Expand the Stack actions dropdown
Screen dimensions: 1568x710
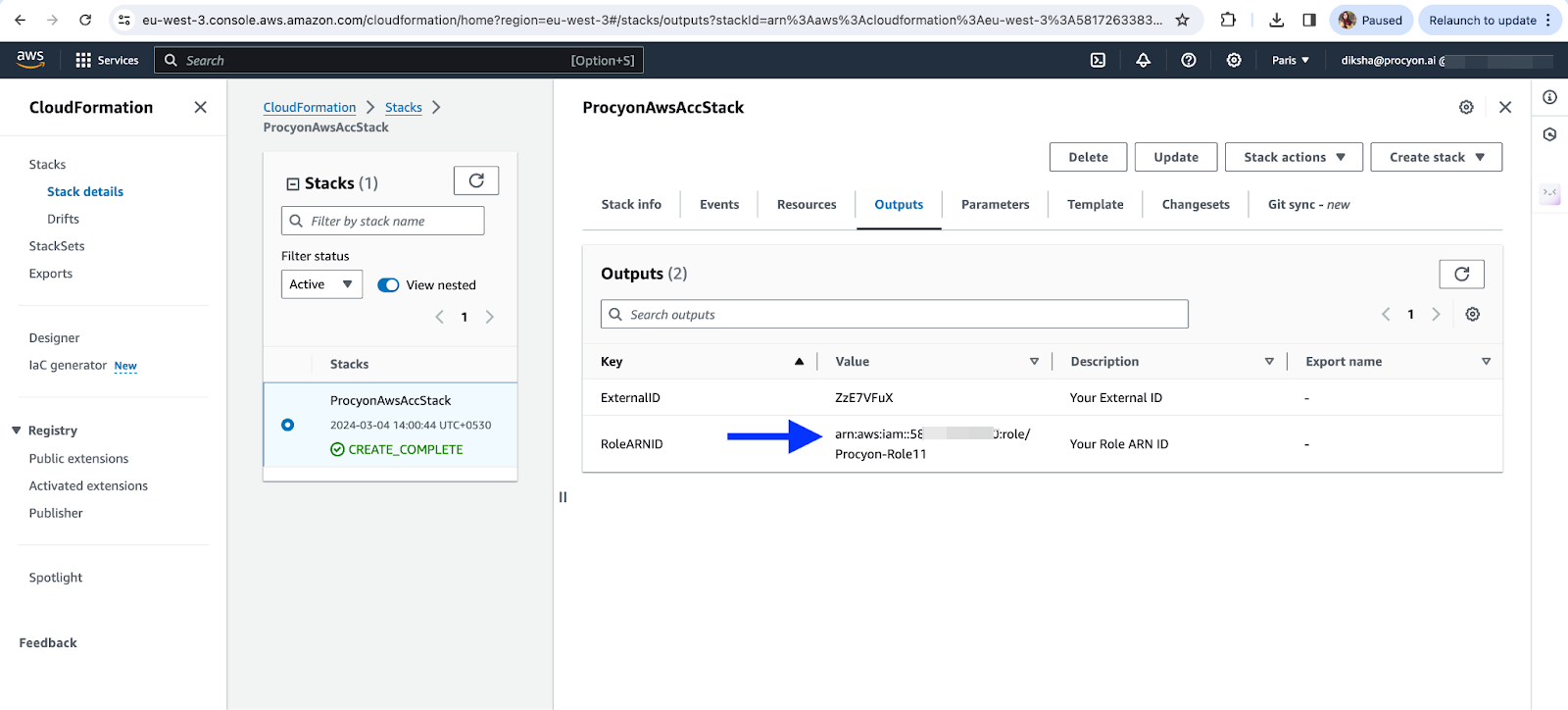pyautogui.click(x=1294, y=157)
